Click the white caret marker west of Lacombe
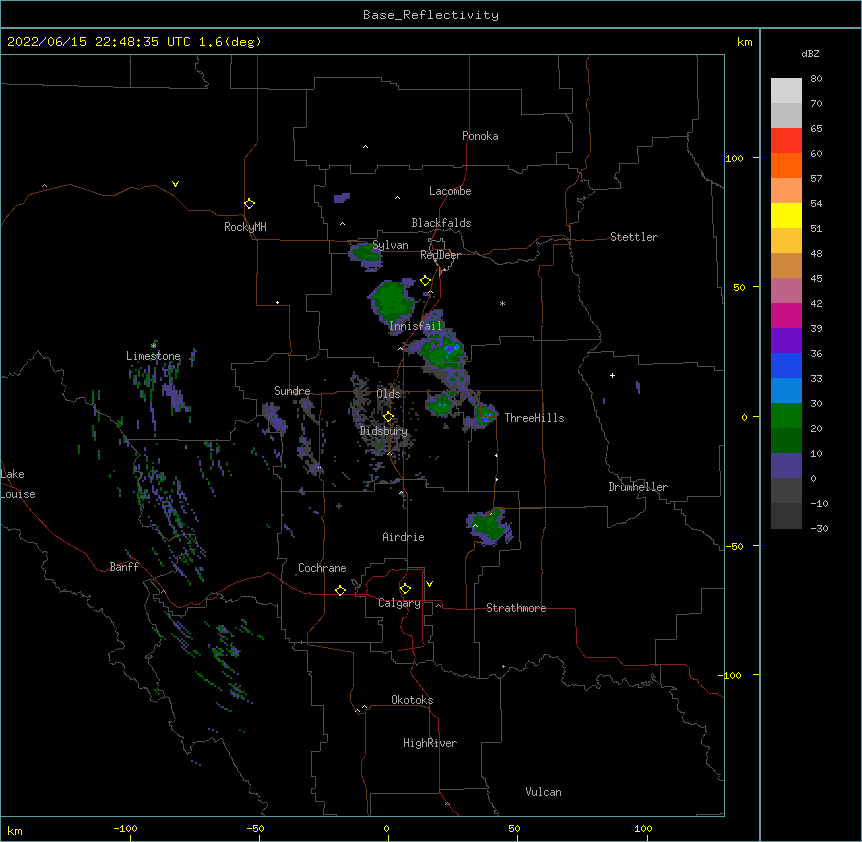Viewport: 862px width, 842px height. pyautogui.click(x=397, y=198)
